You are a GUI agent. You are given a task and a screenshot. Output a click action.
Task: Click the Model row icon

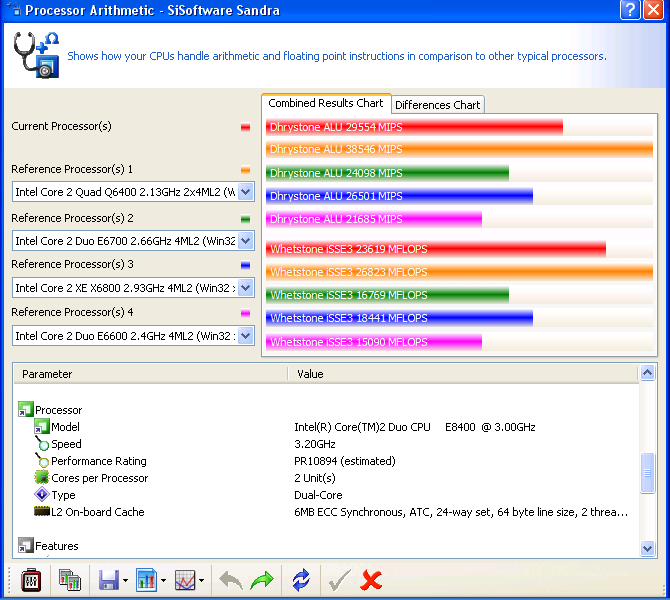(x=41, y=426)
